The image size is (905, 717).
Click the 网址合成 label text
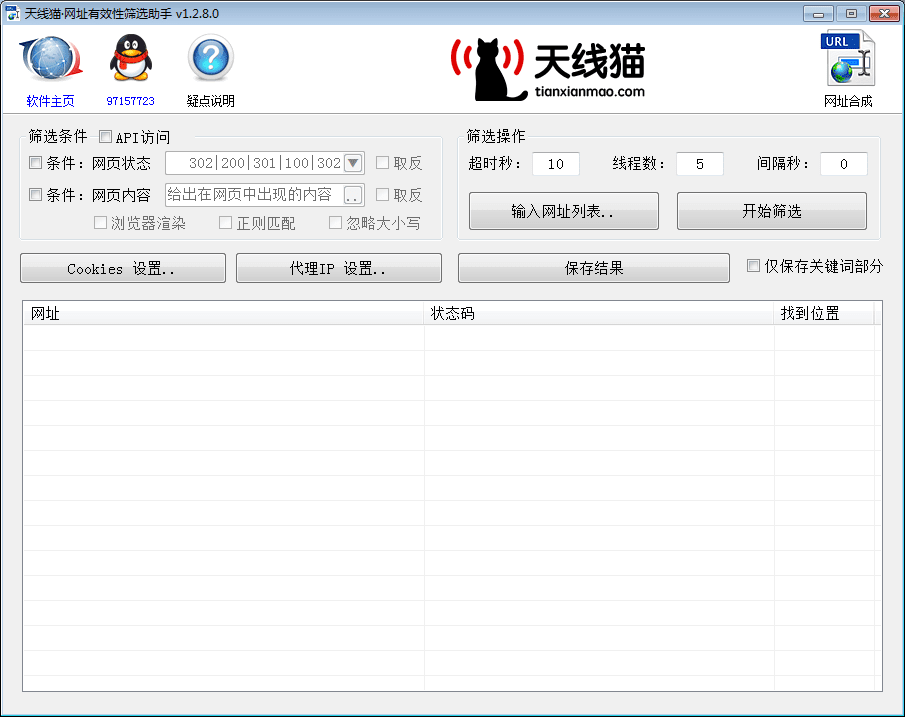848,101
